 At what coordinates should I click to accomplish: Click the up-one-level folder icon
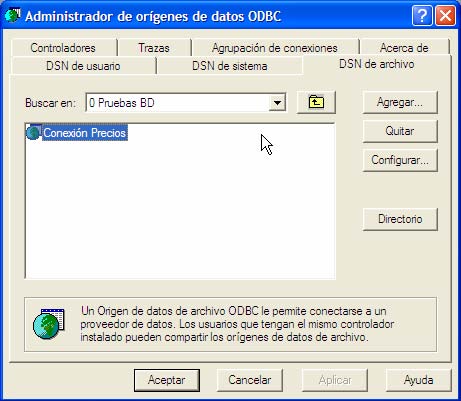coord(316,102)
